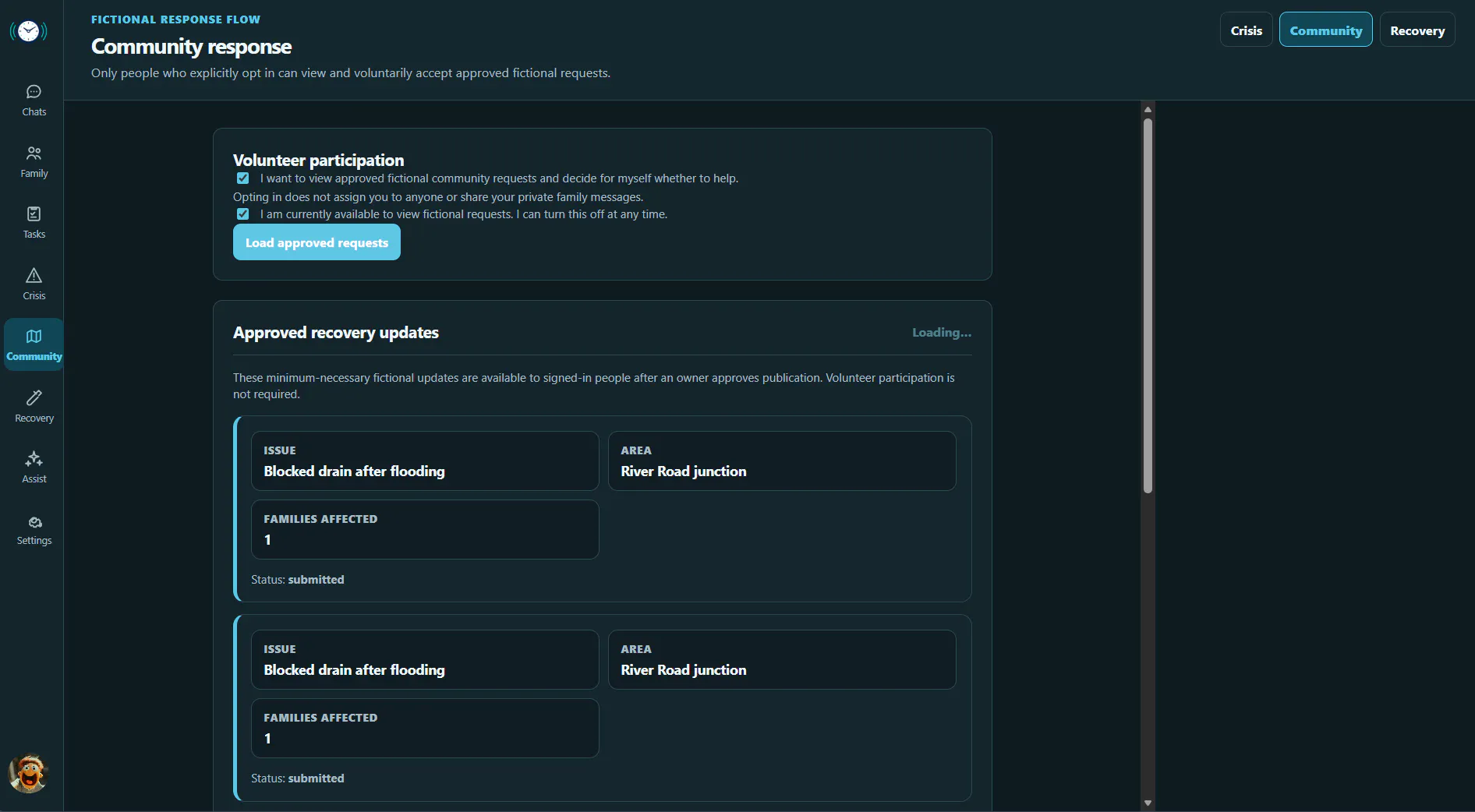Uncheck the view approved fictional requests checkbox
The height and width of the screenshot is (812, 1475).
tap(243, 178)
